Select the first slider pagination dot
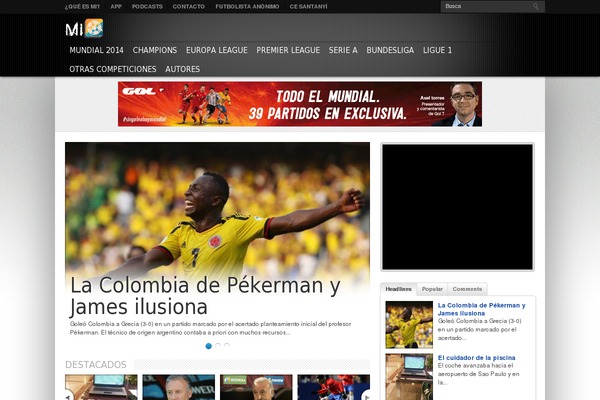600x400 pixels. pos(209,345)
